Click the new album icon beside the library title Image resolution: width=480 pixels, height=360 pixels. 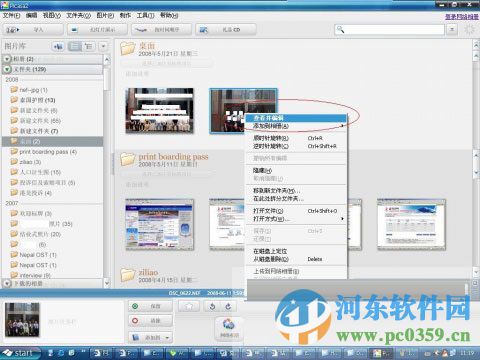tap(58, 46)
